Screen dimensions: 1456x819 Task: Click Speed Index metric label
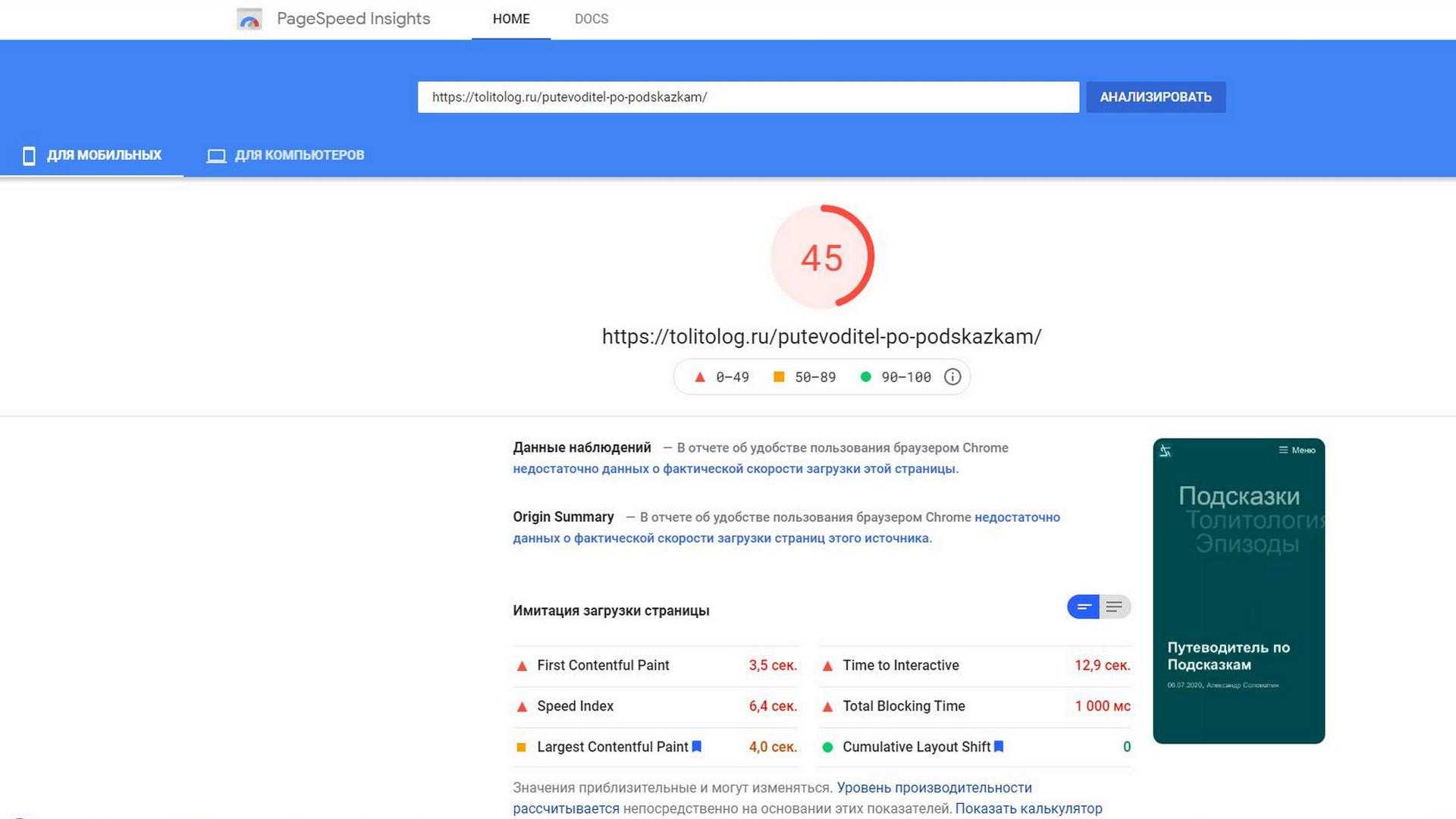pyautogui.click(x=575, y=707)
